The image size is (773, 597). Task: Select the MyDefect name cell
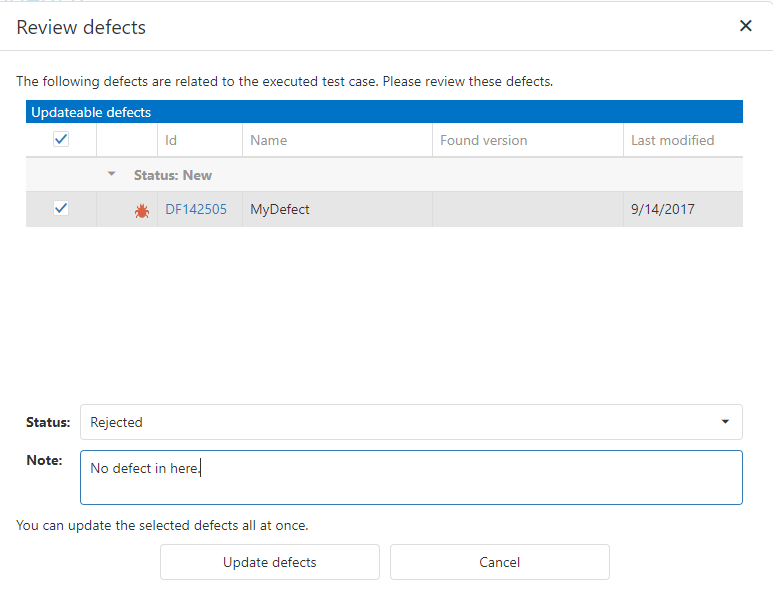281,210
